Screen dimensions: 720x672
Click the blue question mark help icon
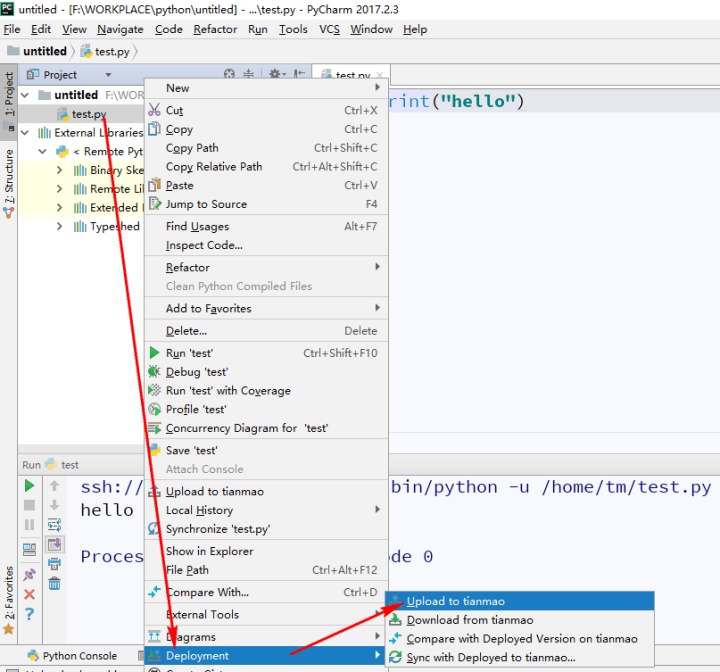[29, 614]
